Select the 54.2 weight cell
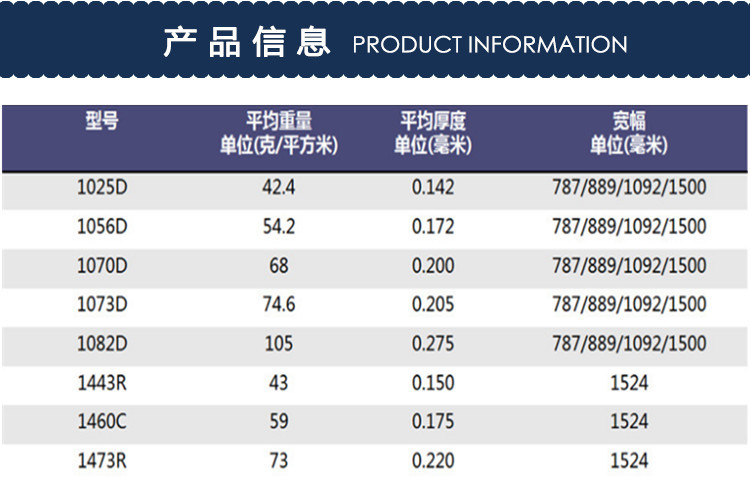 (x=279, y=226)
